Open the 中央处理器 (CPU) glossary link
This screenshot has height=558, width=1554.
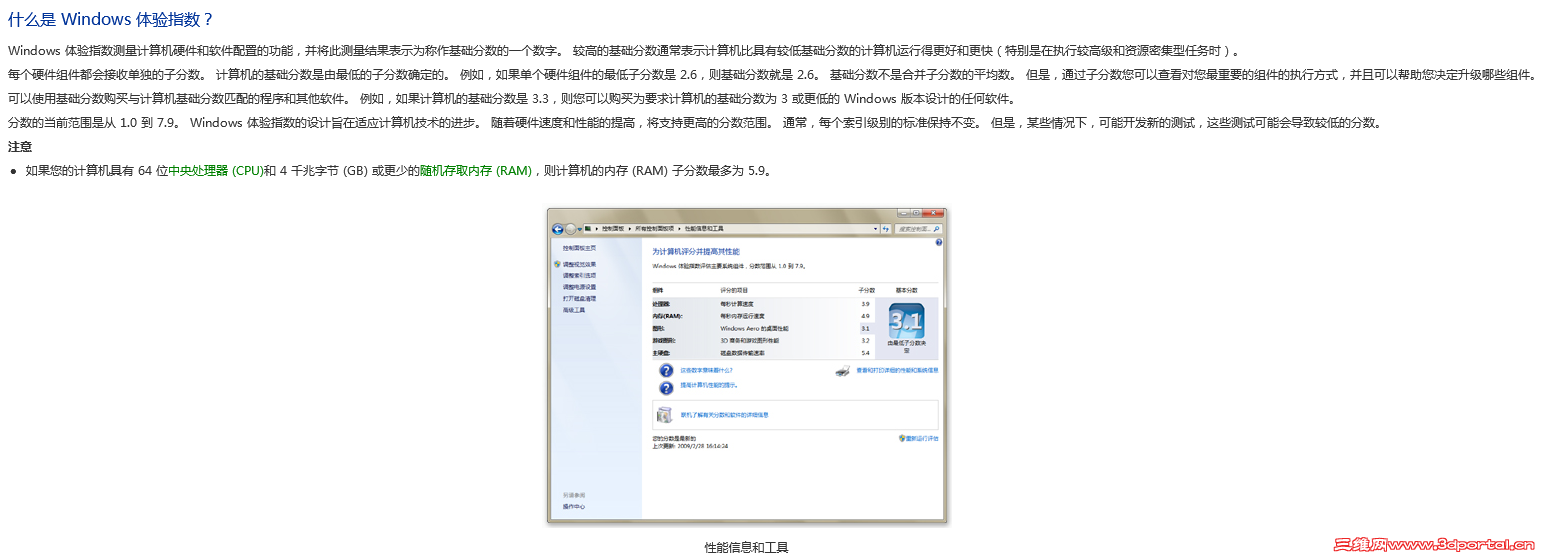click(215, 171)
